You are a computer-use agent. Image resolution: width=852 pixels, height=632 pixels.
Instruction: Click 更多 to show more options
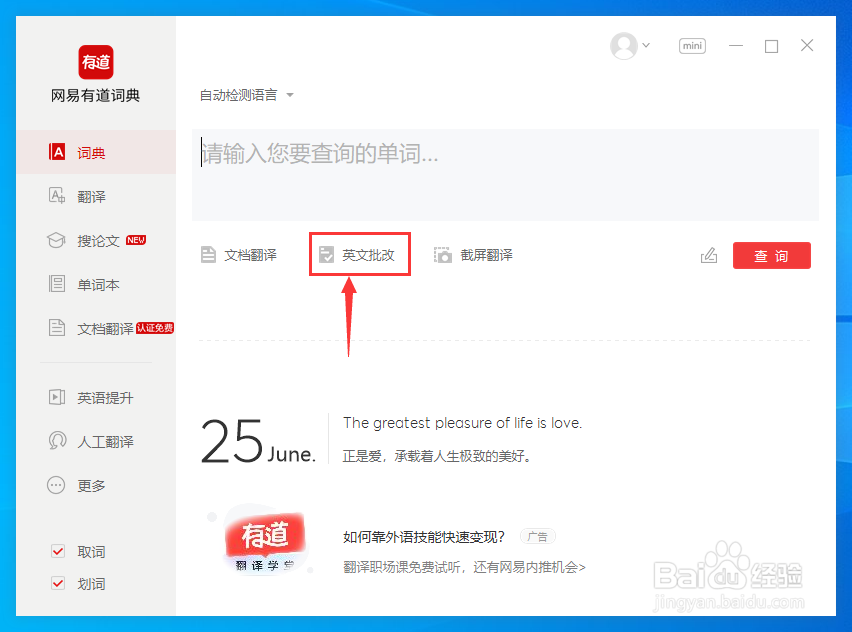(x=96, y=485)
